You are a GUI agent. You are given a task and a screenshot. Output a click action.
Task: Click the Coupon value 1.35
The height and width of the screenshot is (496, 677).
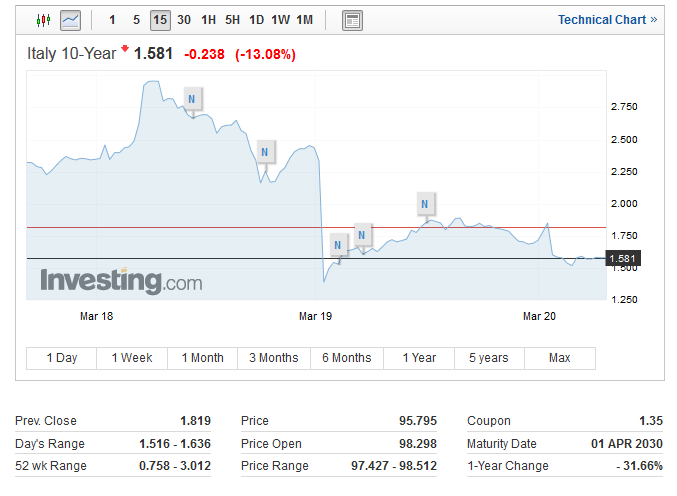click(651, 421)
